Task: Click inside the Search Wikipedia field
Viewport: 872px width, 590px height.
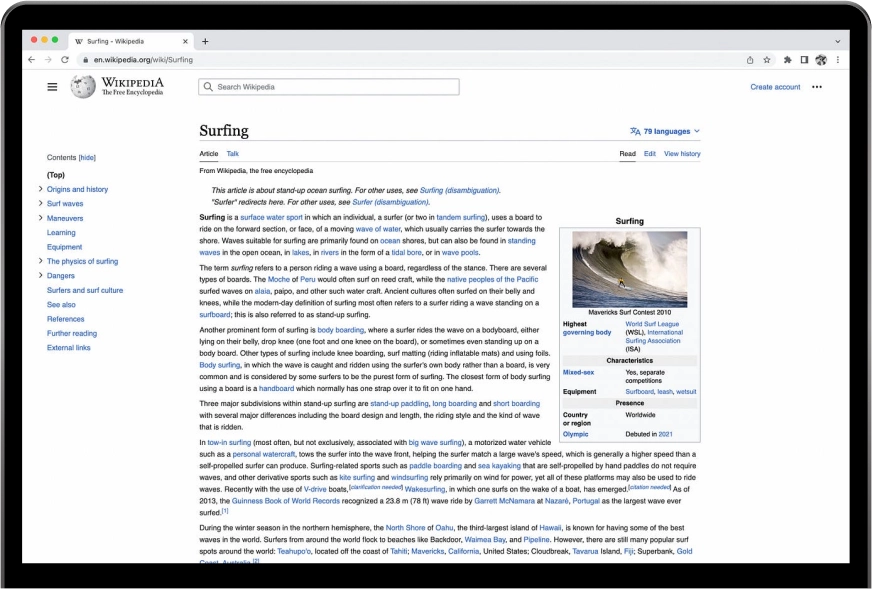Action: pyautogui.click(x=330, y=87)
